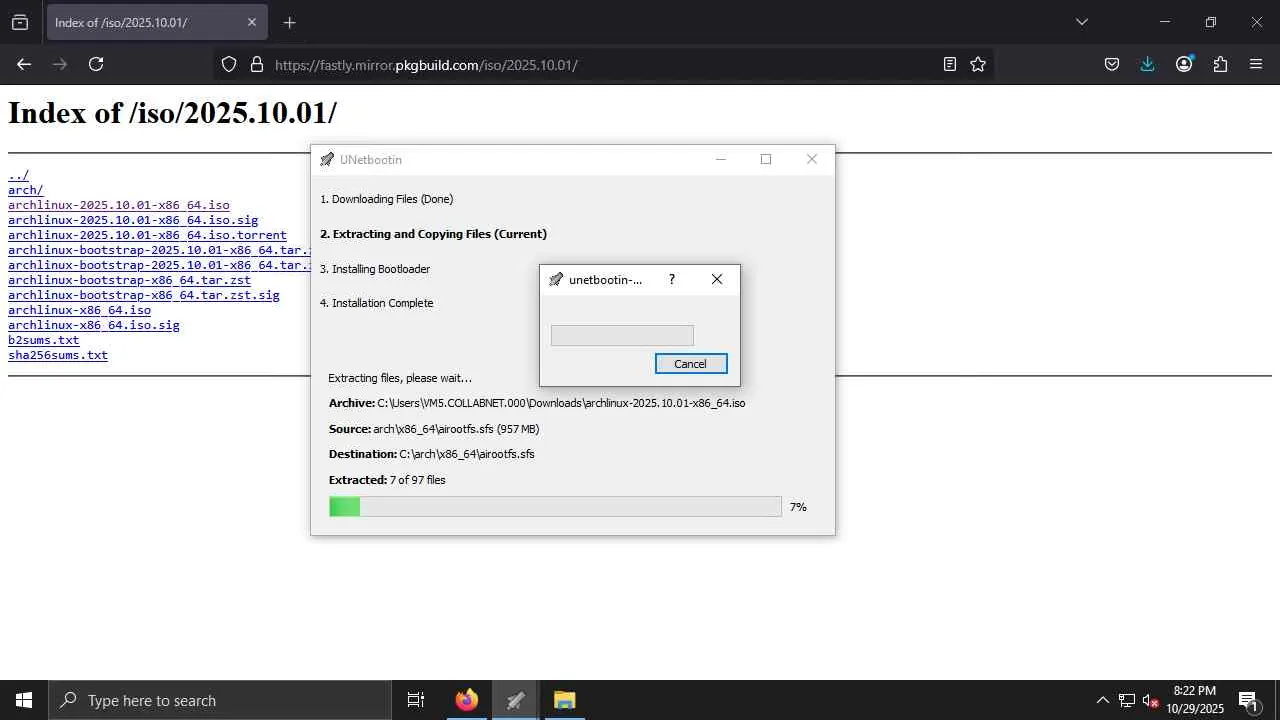Image resolution: width=1280 pixels, height=720 pixels.
Task: Open the volume tray icon
Action: 1150,700
